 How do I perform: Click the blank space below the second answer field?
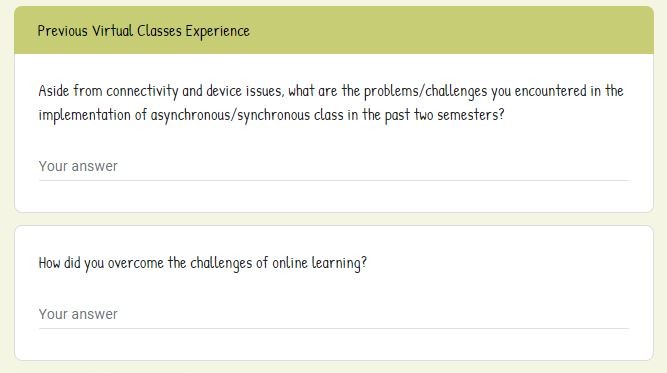(334, 345)
